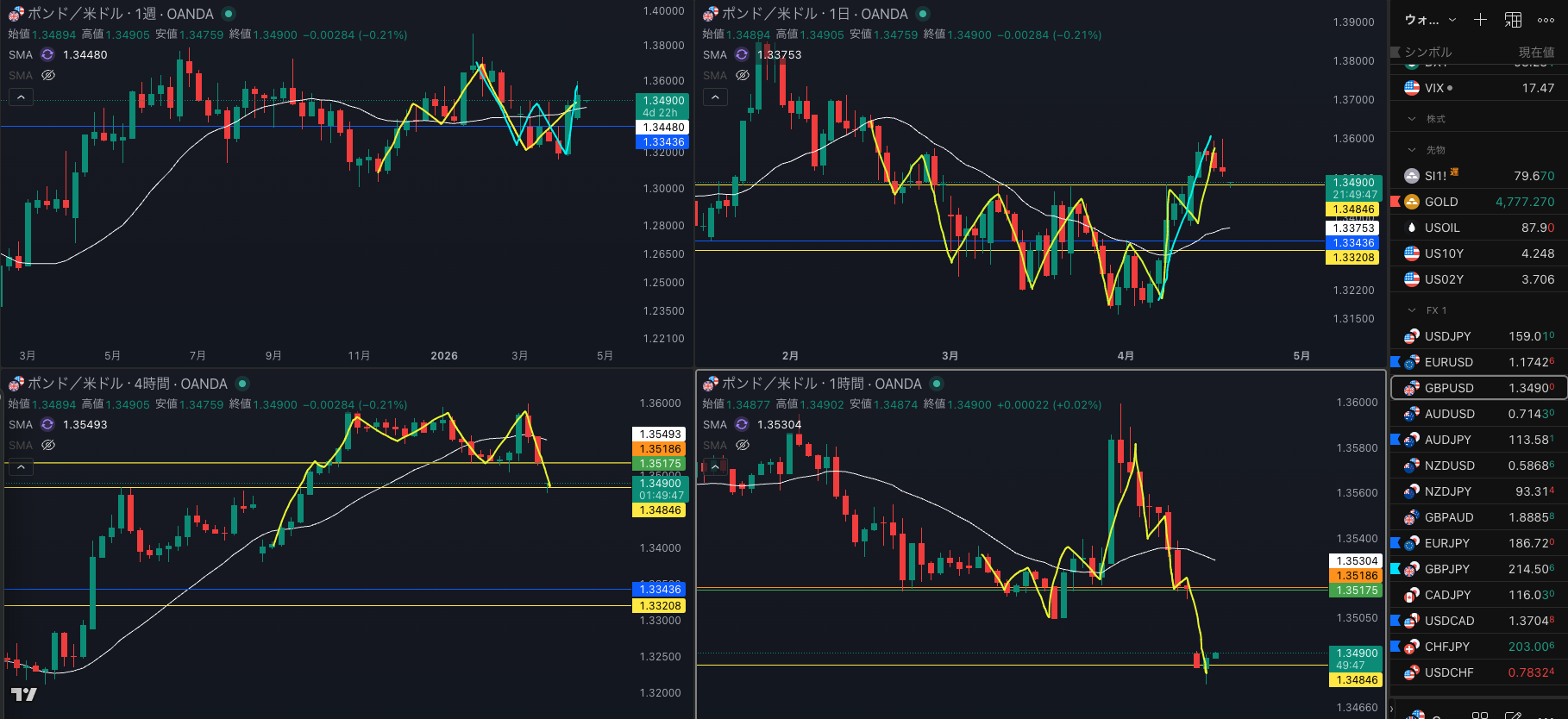Image resolution: width=1568 pixels, height=719 pixels.
Task: Click the market status dot on daily chart
Action: point(923,14)
